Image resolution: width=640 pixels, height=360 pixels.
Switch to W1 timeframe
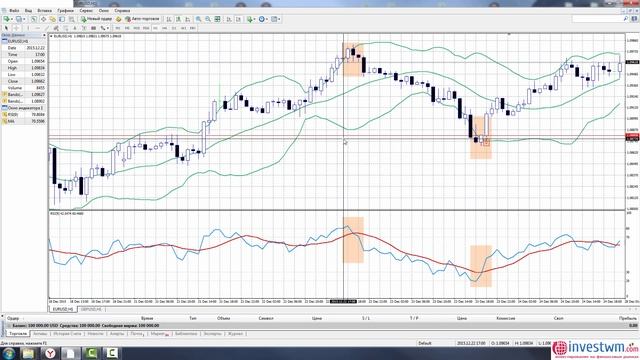coord(183,28)
